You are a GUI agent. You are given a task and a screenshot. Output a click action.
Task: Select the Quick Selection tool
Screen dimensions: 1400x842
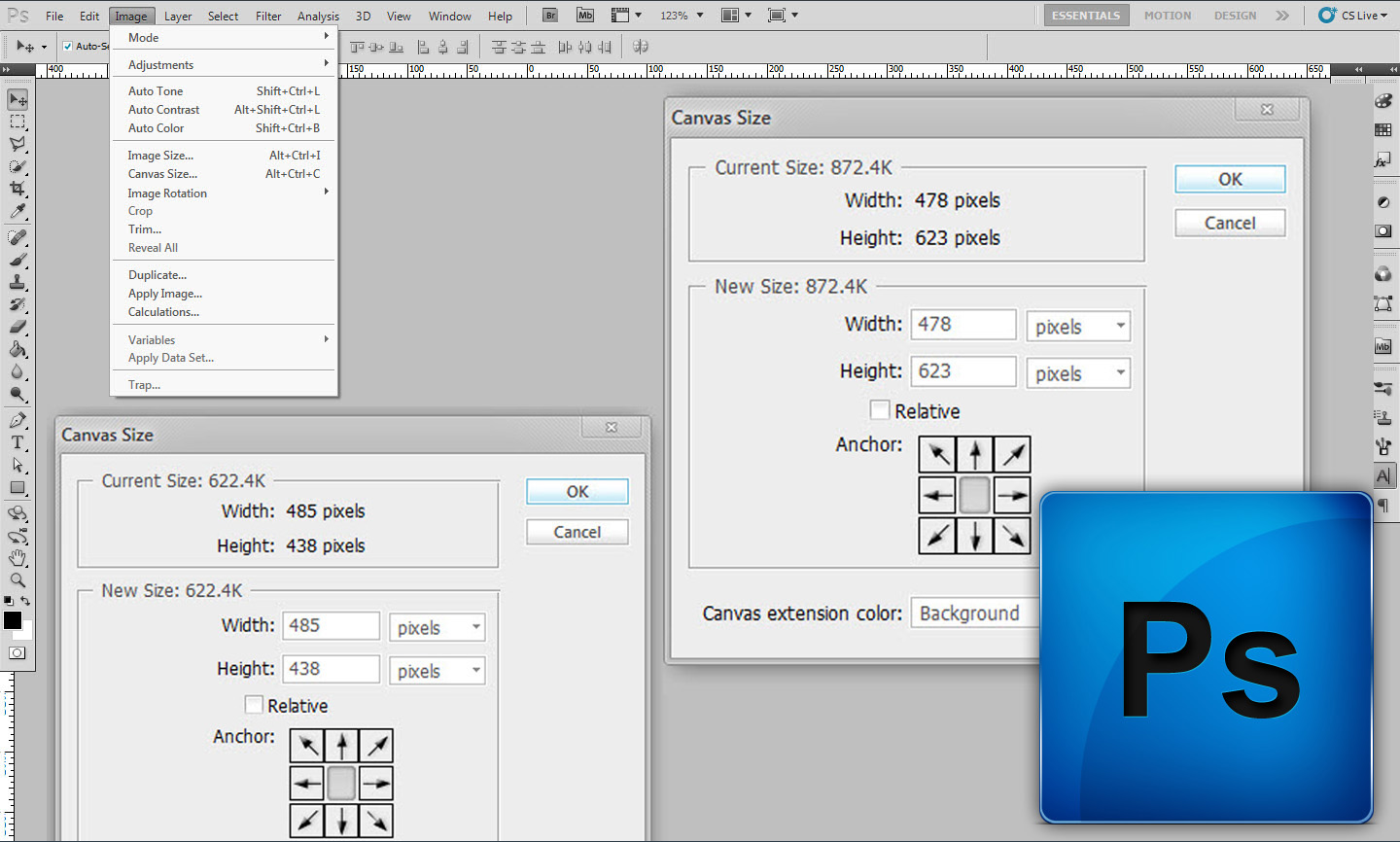[17, 166]
